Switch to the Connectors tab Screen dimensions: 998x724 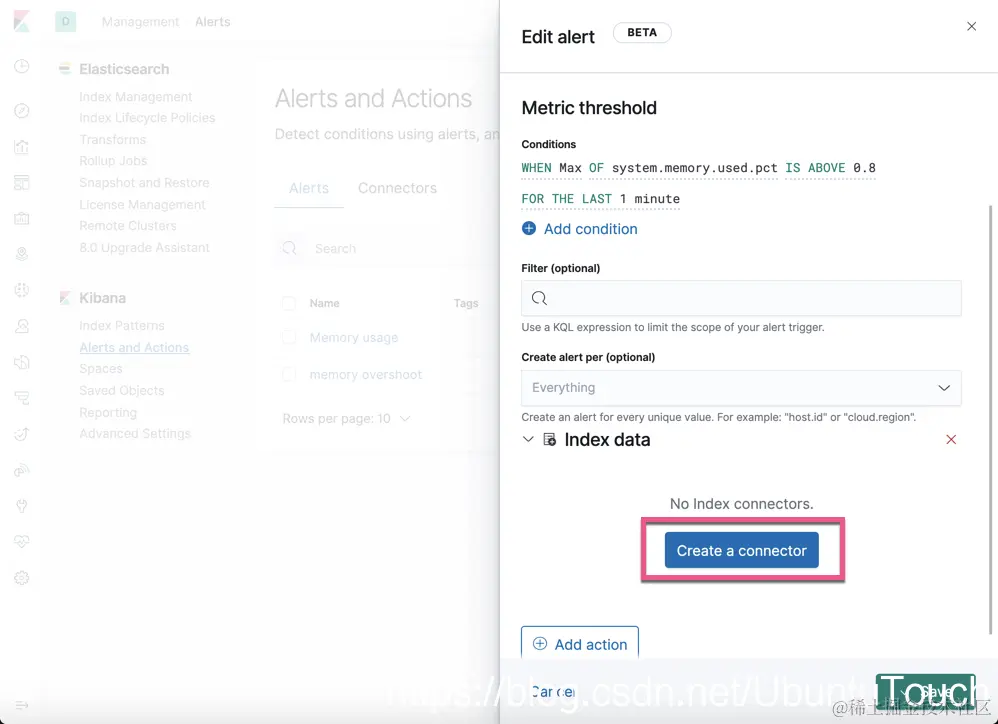(x=397, y=188)
